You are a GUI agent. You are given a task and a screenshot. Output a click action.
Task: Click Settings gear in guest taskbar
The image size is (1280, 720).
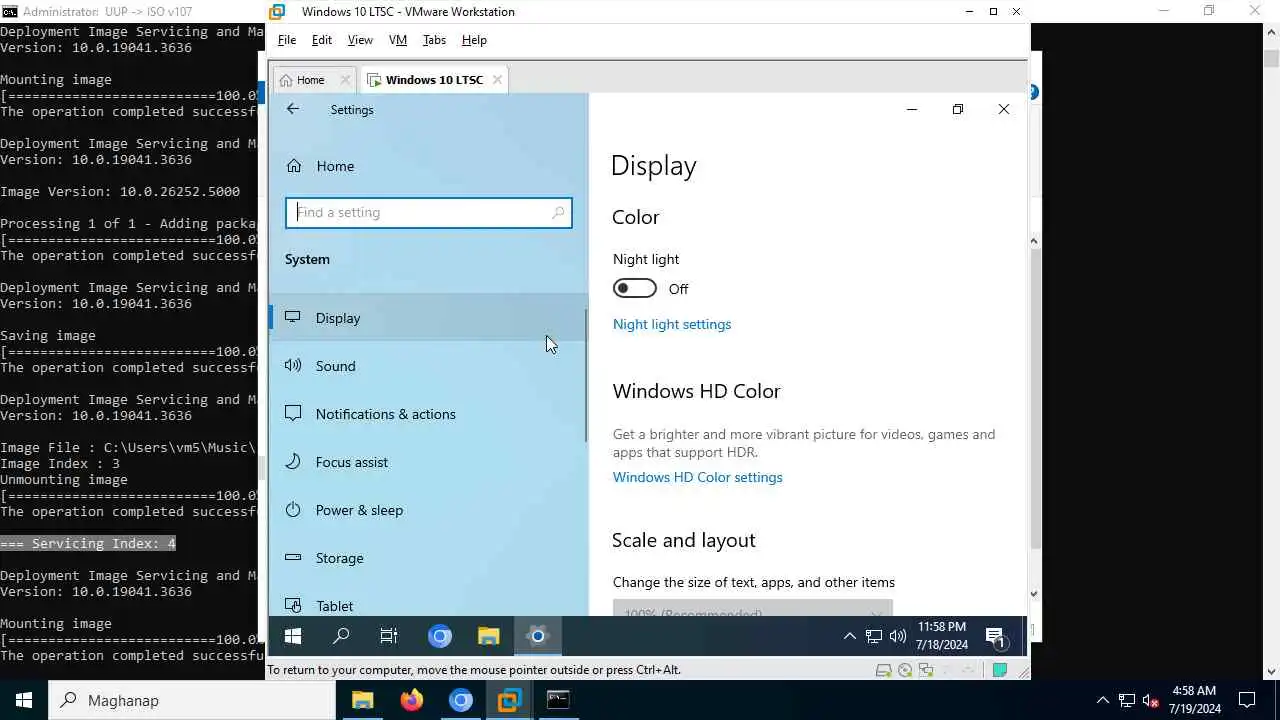[x=537, y=636]
